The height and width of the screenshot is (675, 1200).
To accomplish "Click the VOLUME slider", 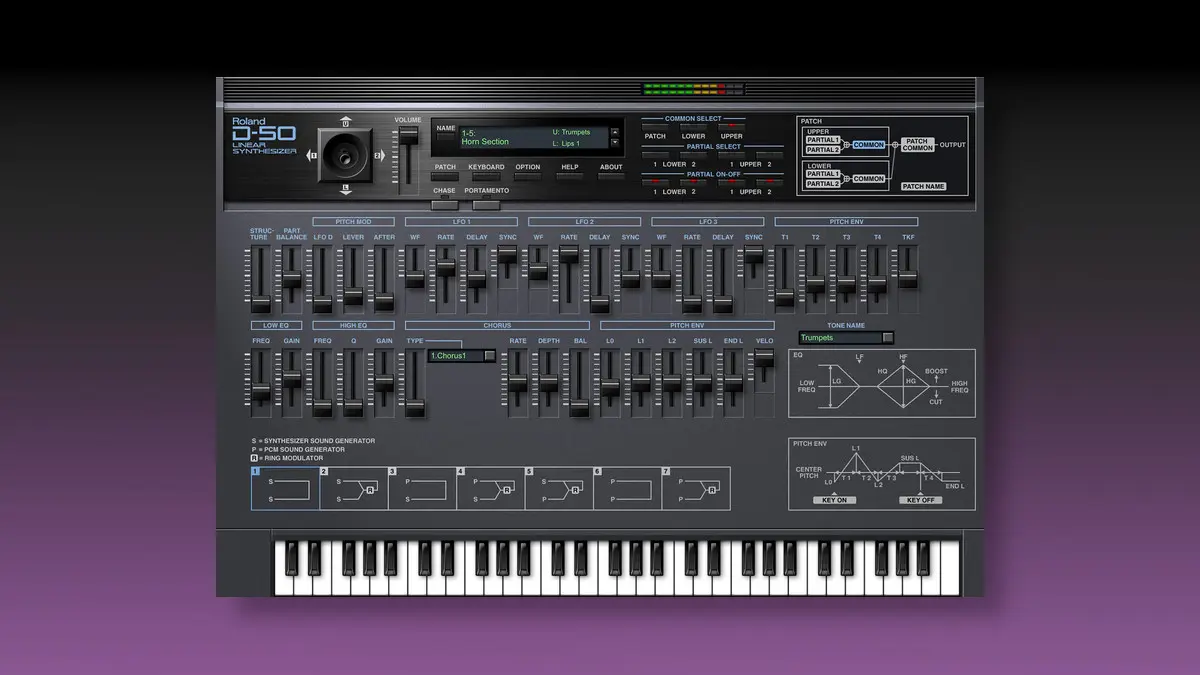I will pos(407,160).
